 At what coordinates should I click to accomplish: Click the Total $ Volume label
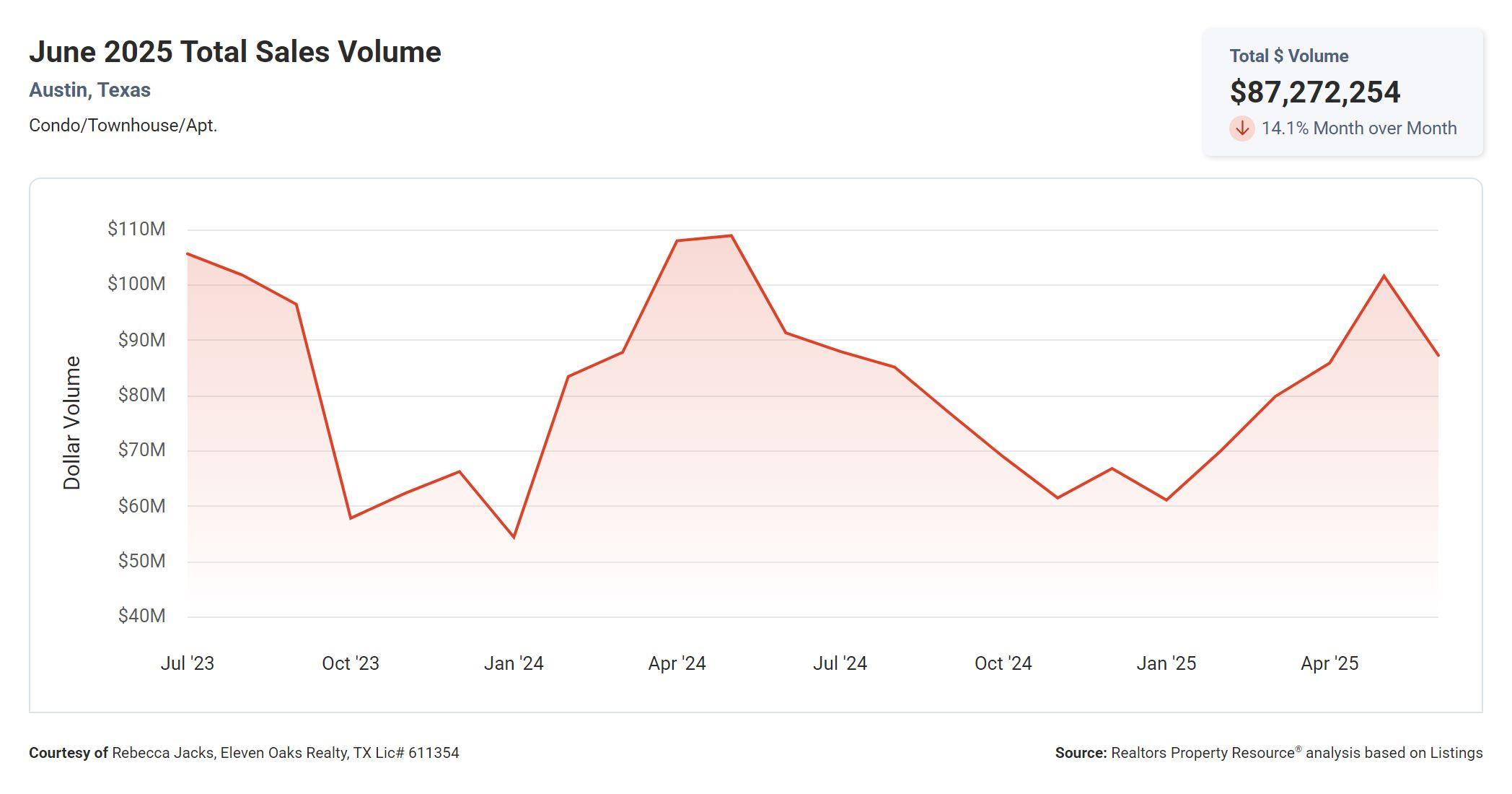coord(1288,56)
